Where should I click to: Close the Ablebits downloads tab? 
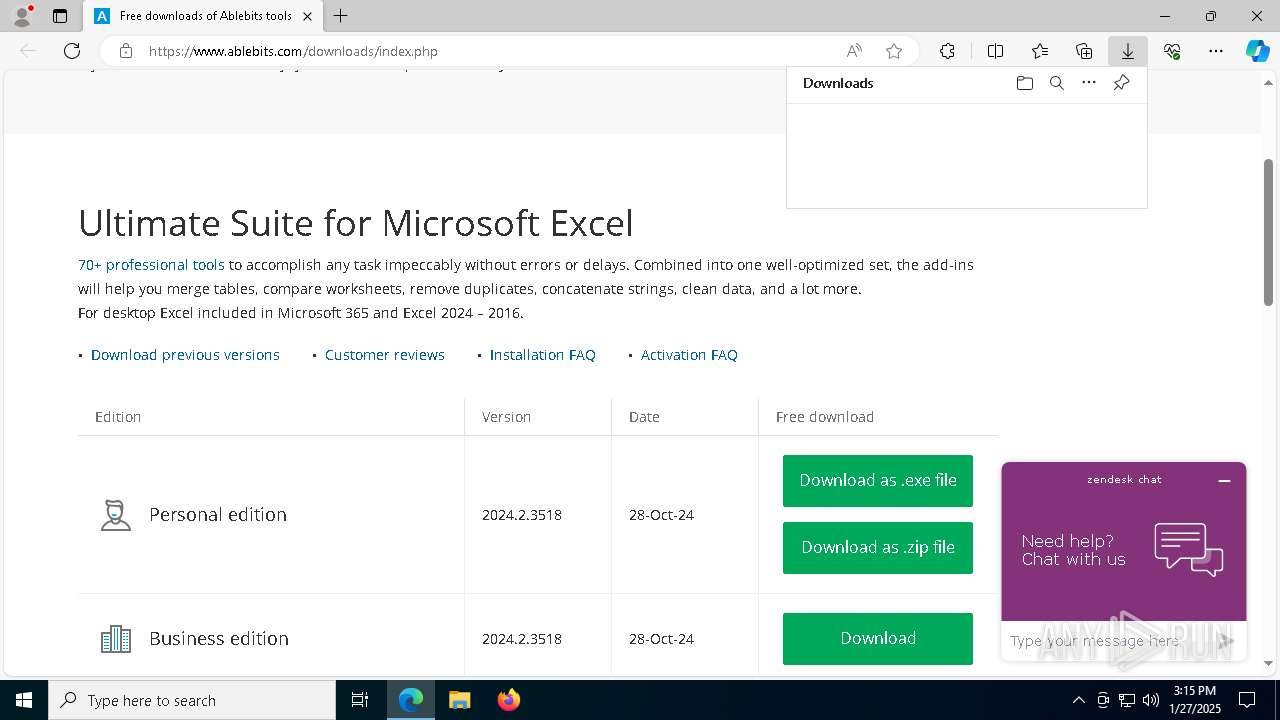(307, 16)
